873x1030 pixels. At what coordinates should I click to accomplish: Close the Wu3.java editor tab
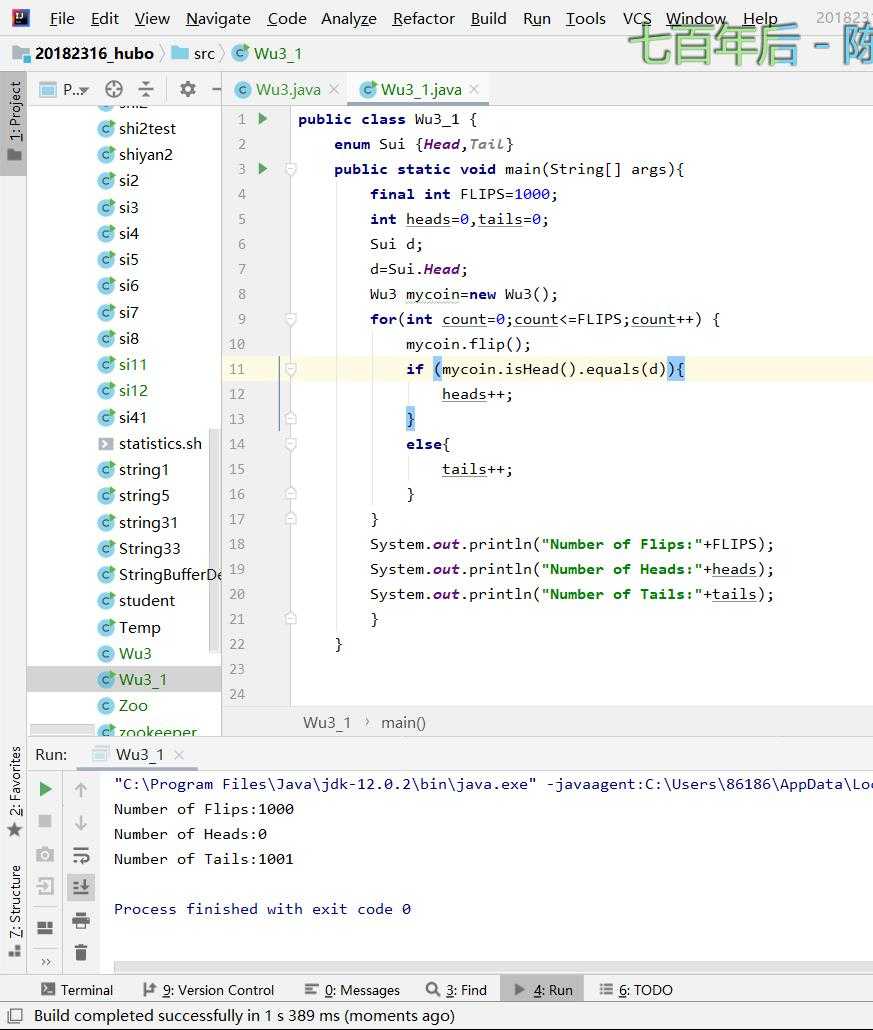pos(334,89)
